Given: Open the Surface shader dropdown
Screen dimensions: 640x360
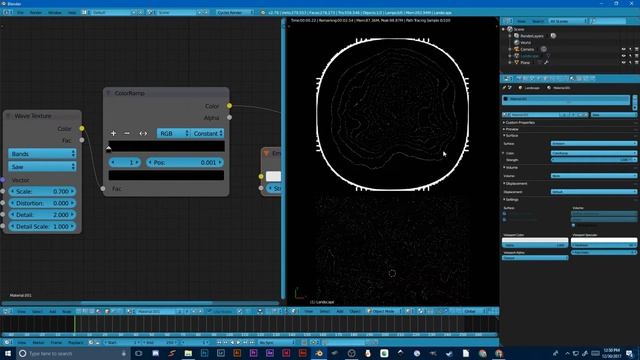Looking at the screenshot, I should [x=593, y=144].
